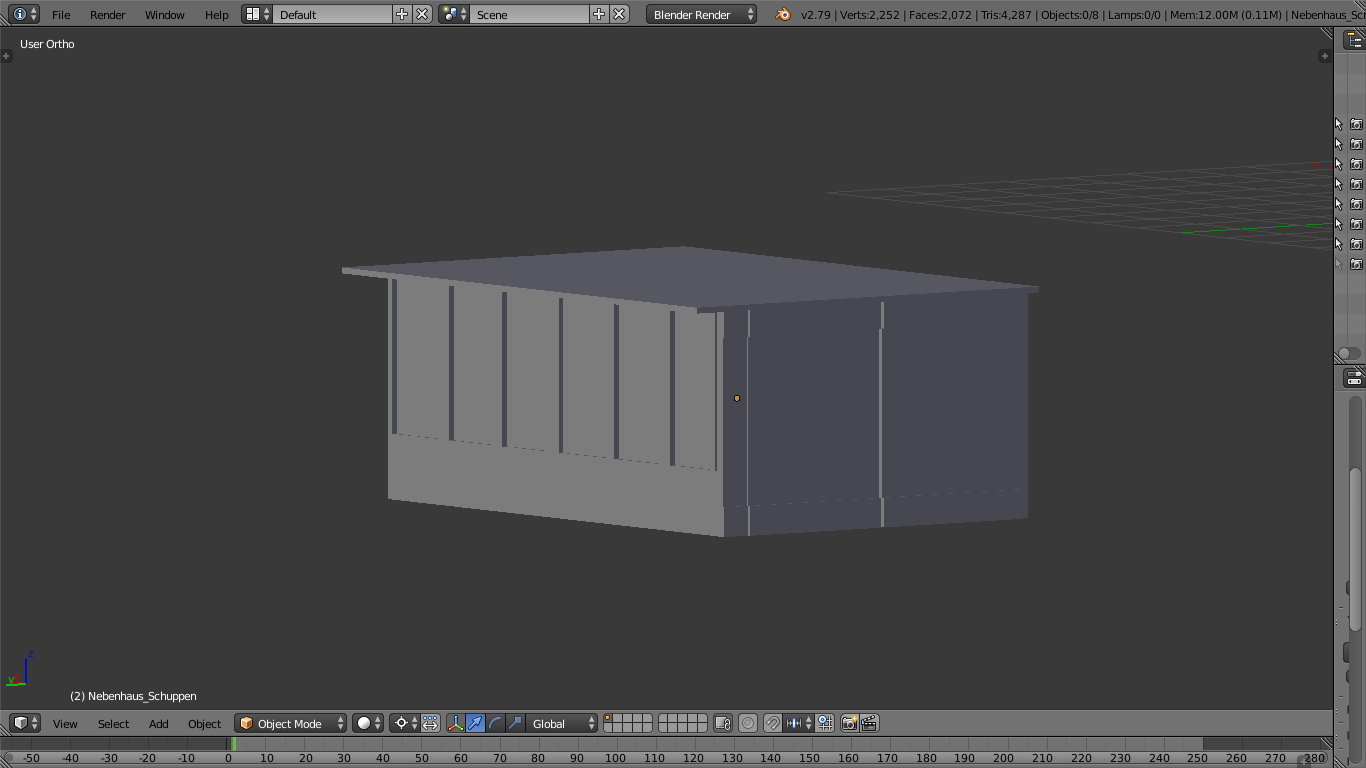Enable proportional editing circle button

(748, 723)
